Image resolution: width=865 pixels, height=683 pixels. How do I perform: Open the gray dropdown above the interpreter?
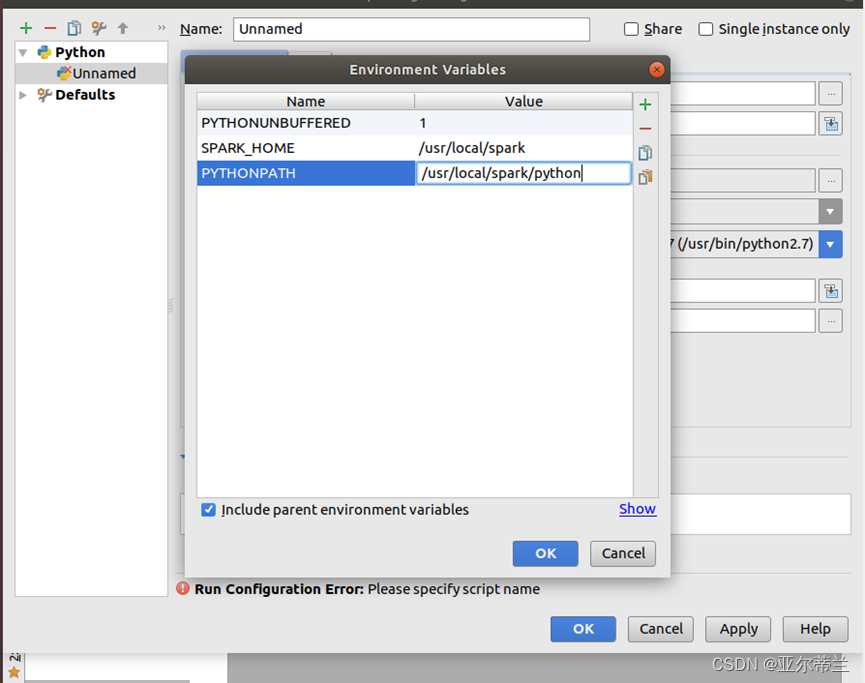pos(830,211)
